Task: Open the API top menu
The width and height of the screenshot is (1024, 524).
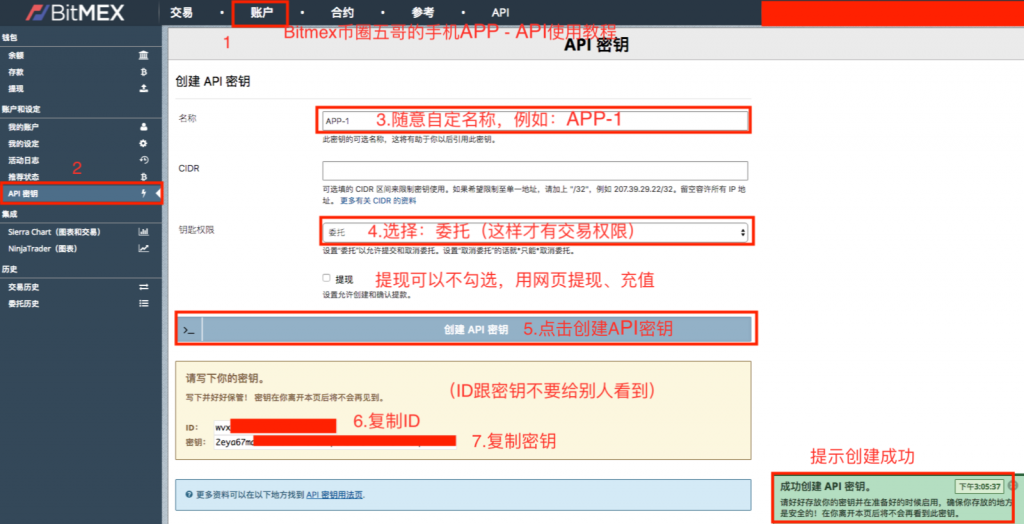Action: pos(500,12)
